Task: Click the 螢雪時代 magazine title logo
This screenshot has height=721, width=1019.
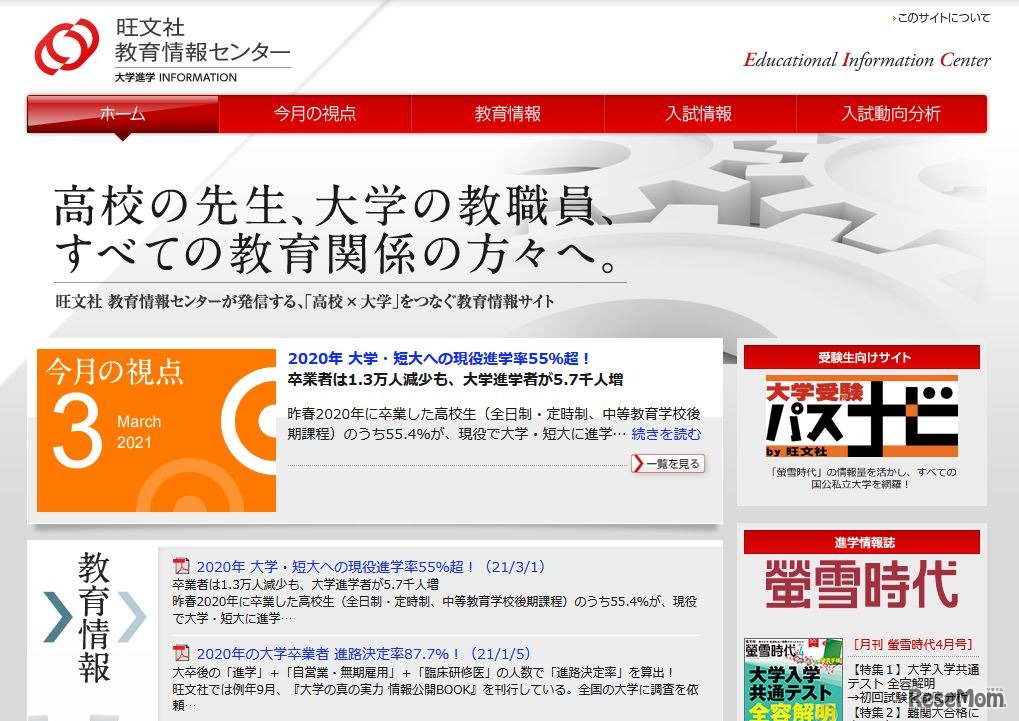Action: pyautogui.click(x=861, y=584)
